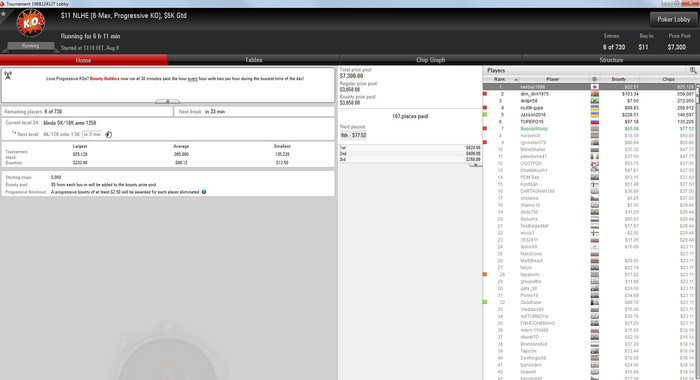Image resolution: width=700 pixels, height=380 pixels.
Task: Click the broadcast antenna news icon
Action: (8, 75)
